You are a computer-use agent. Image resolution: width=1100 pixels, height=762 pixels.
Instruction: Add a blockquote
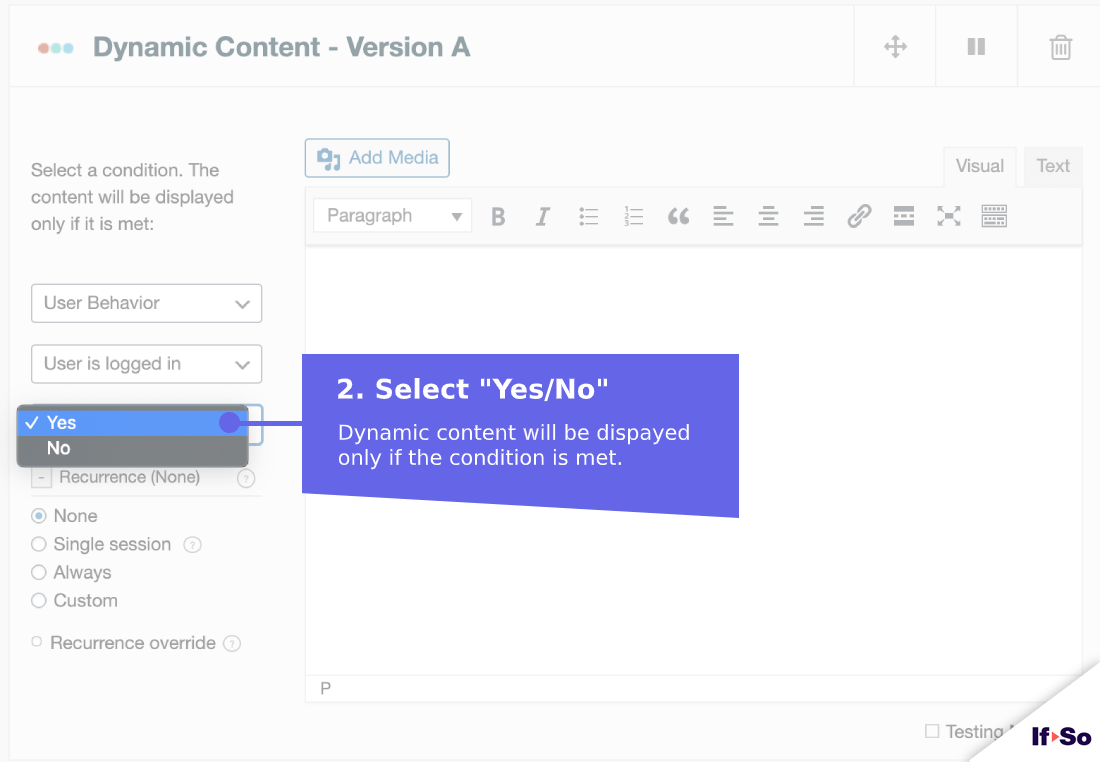(x=678, y=215)
